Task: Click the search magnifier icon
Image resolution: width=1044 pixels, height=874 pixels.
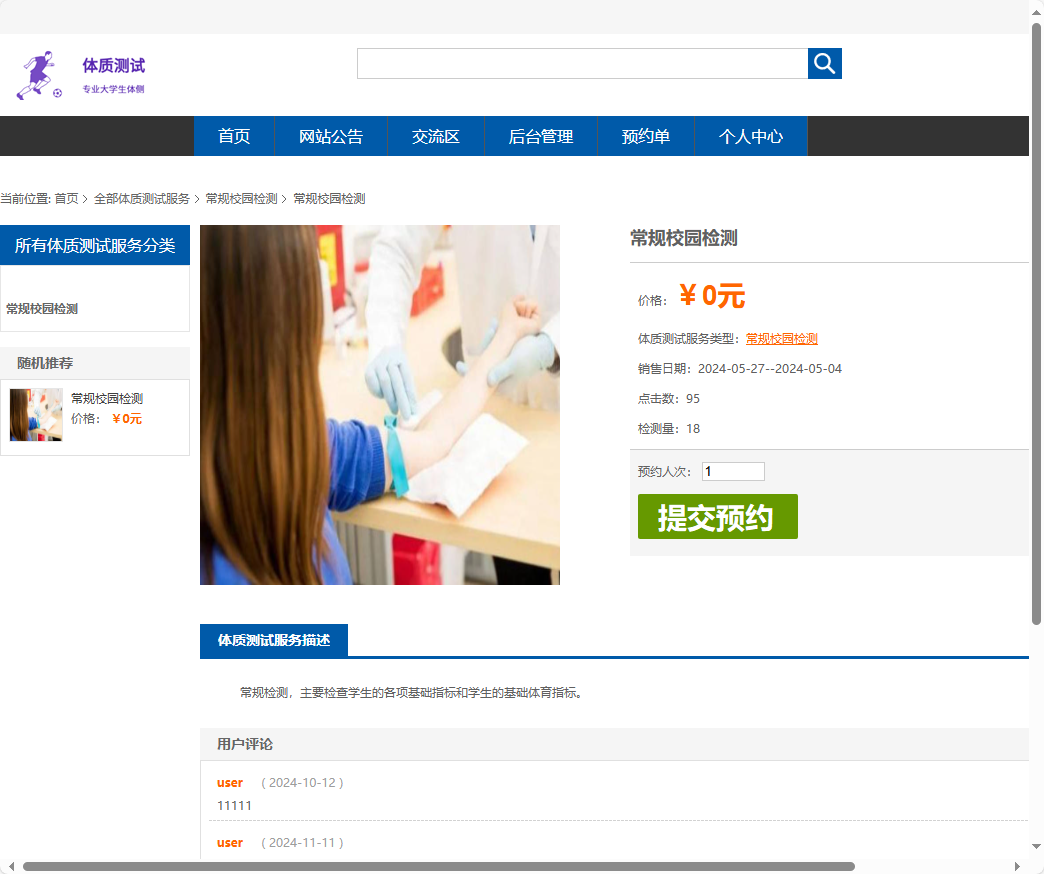Action: coord(824,63)
